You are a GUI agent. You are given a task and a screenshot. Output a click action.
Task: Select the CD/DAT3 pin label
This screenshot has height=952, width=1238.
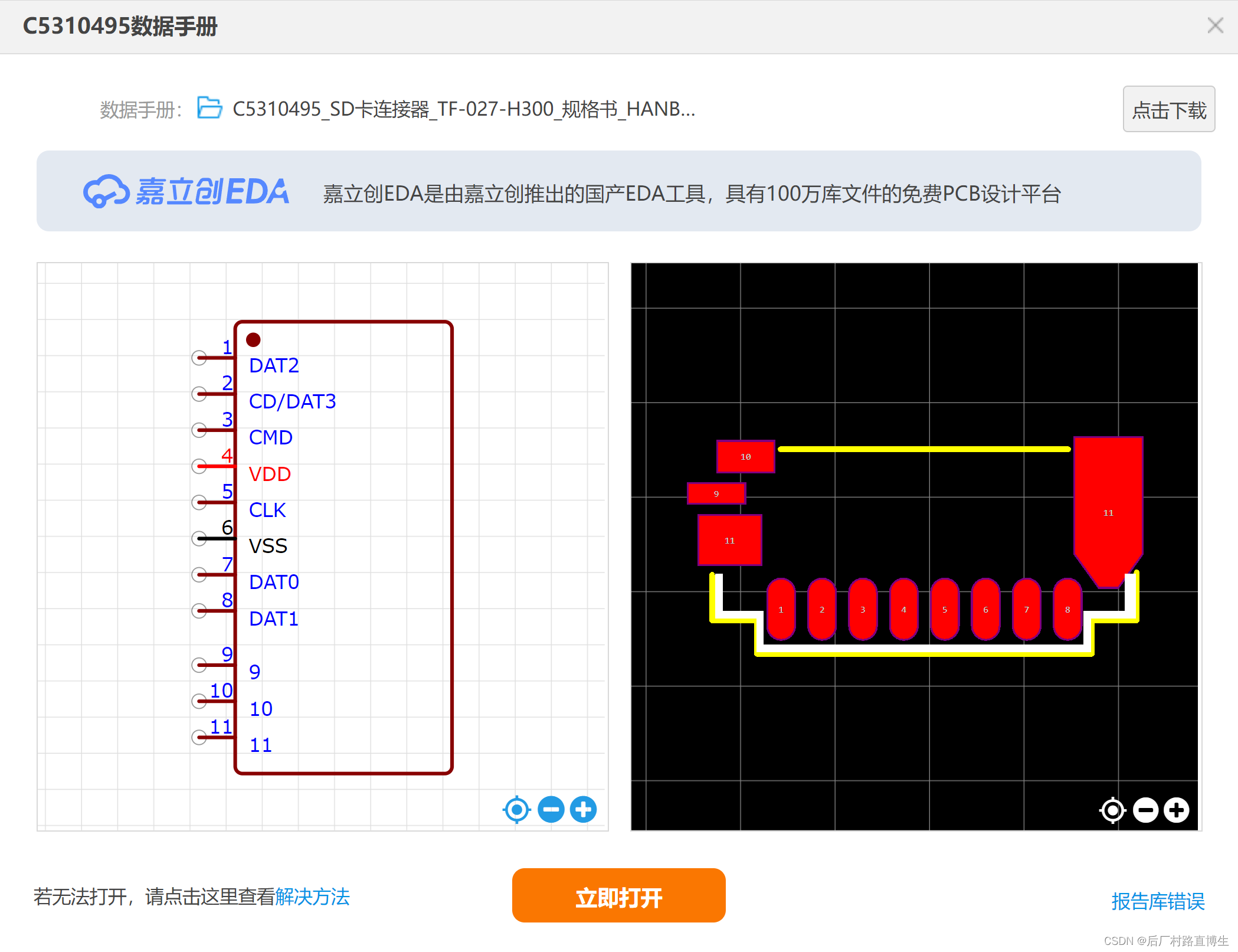[292, 402]
